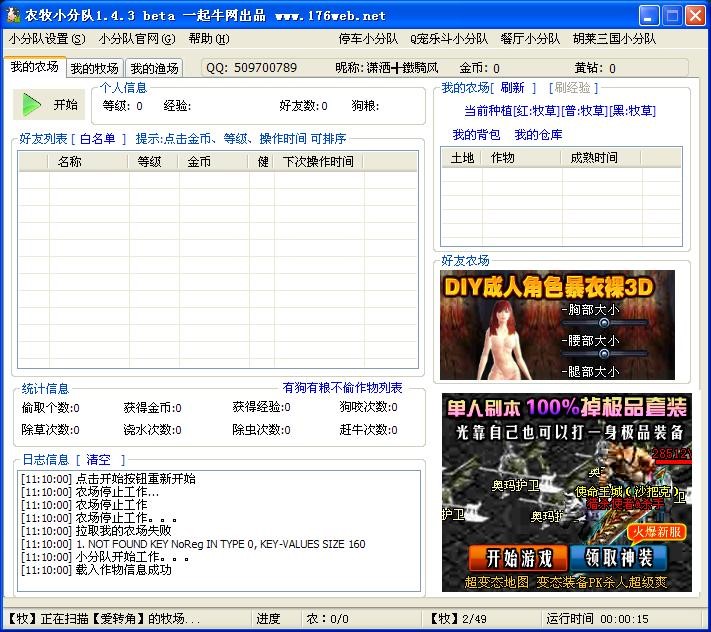The width and height of the screenshot is (711, 632).
Task: Click 清空 to clear the log
Action: pos(98,460)
